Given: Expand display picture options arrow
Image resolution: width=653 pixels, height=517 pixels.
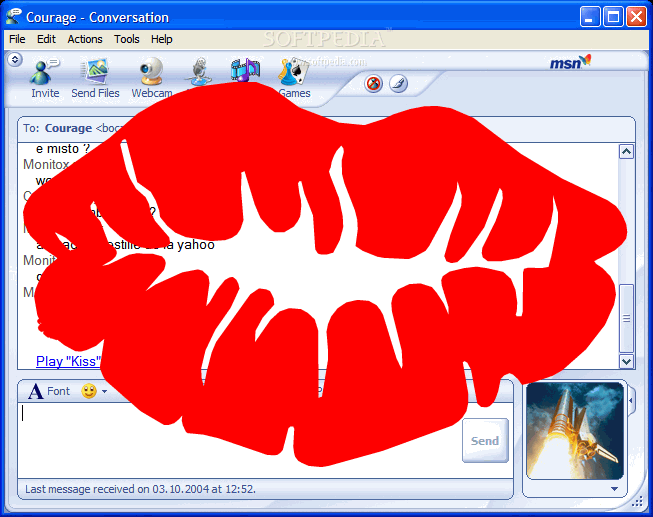Looking at the screenshot, I should (614, 489).
